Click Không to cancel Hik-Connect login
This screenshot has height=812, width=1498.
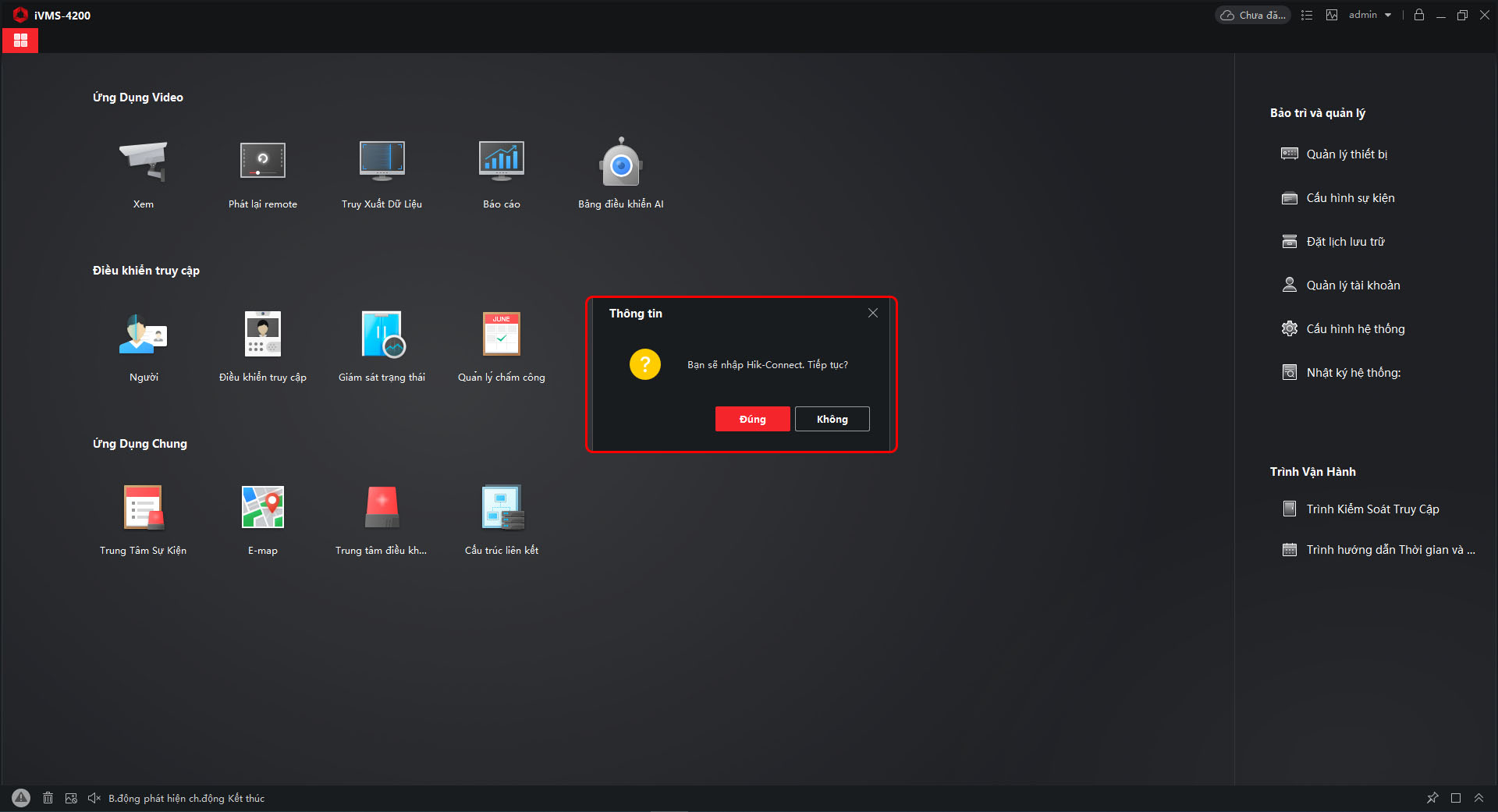click(832, 419)
